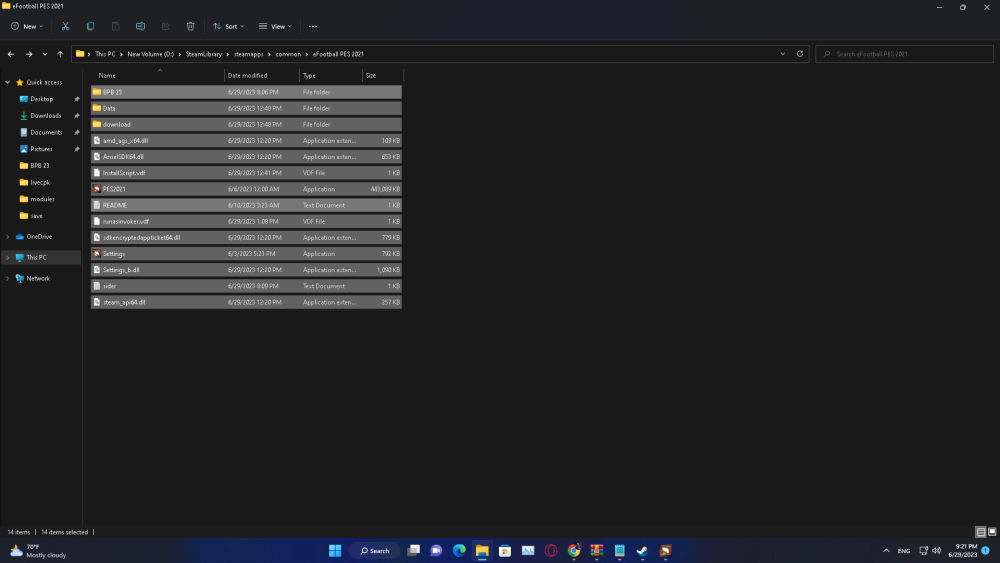Click the Rename icon in toolbar
Viewport: 1000px width, 563px height.
141,26
